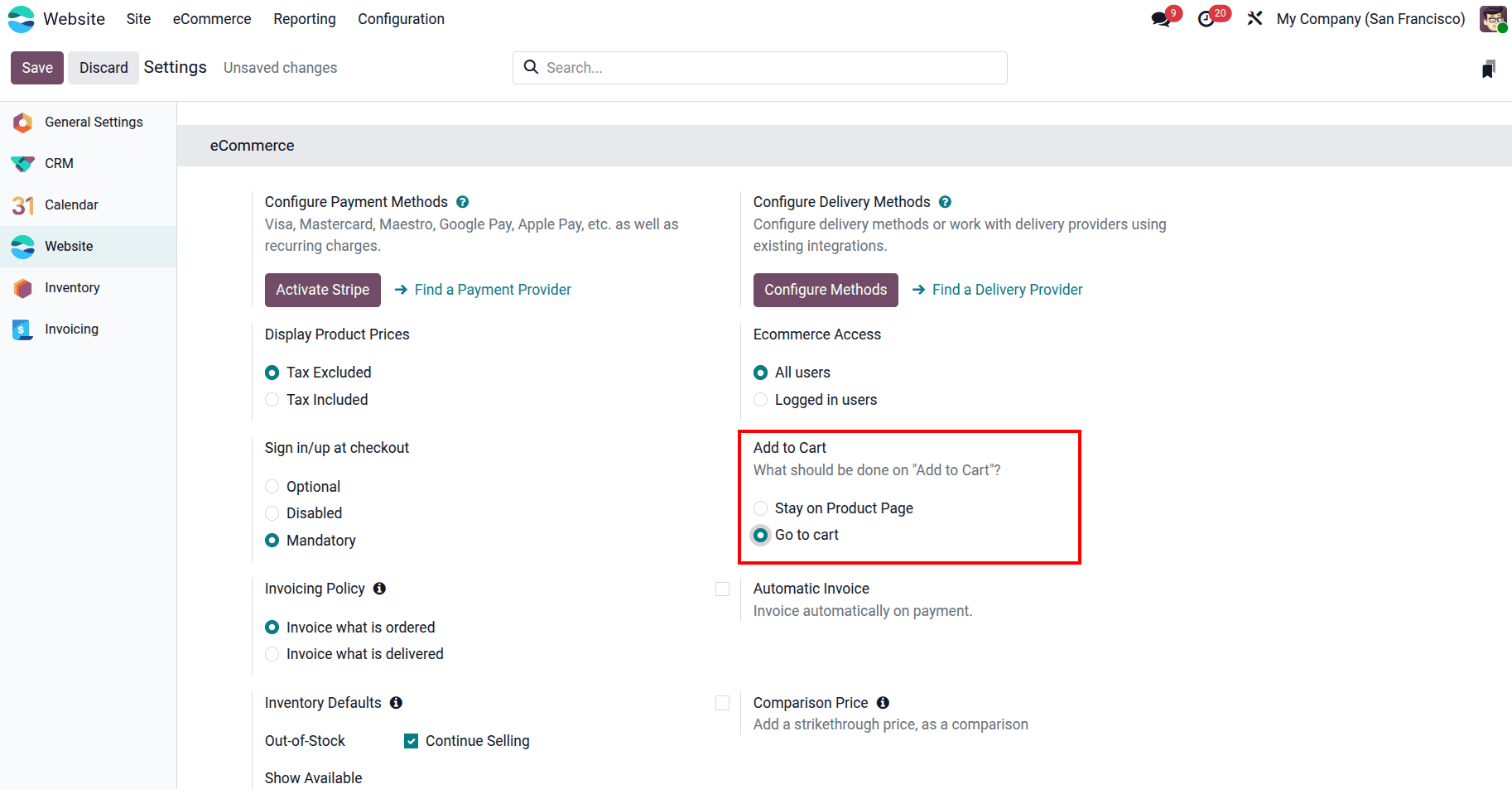
Task: Select Tax Included price display
Action: (272, 400)
